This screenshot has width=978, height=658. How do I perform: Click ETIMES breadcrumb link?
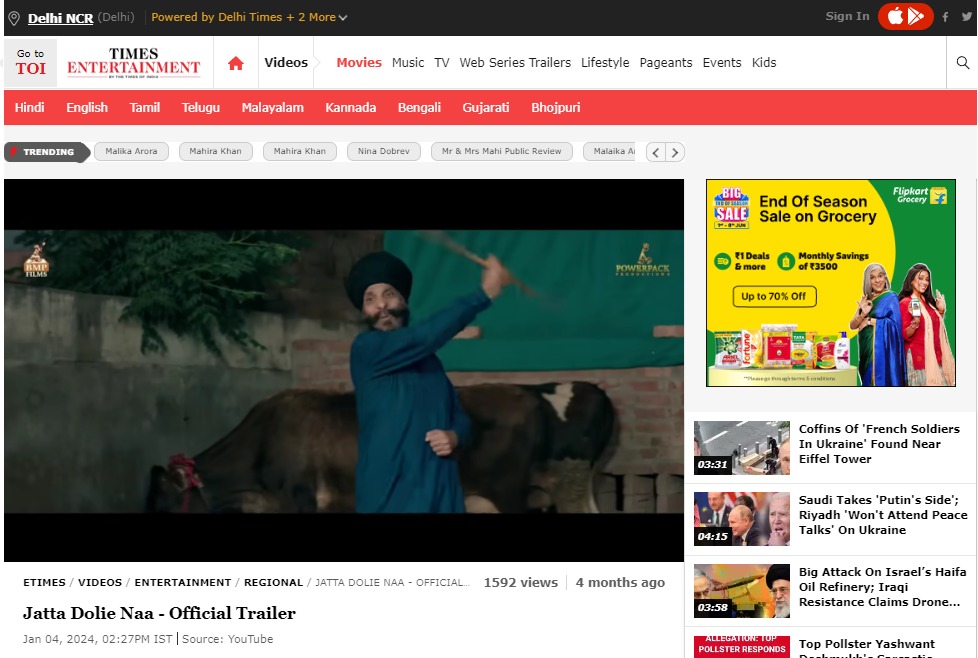click(44, 583)
